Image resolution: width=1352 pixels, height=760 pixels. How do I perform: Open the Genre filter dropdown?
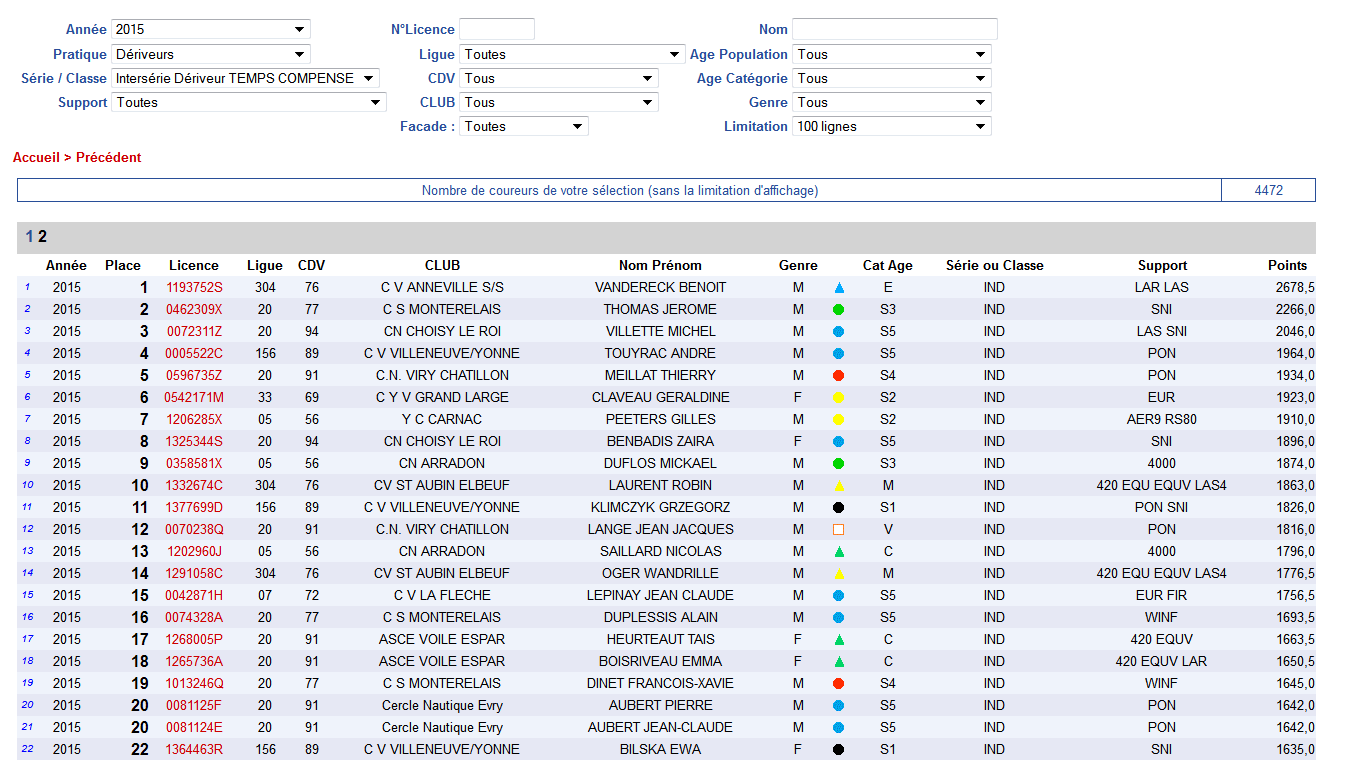point(892,102)
